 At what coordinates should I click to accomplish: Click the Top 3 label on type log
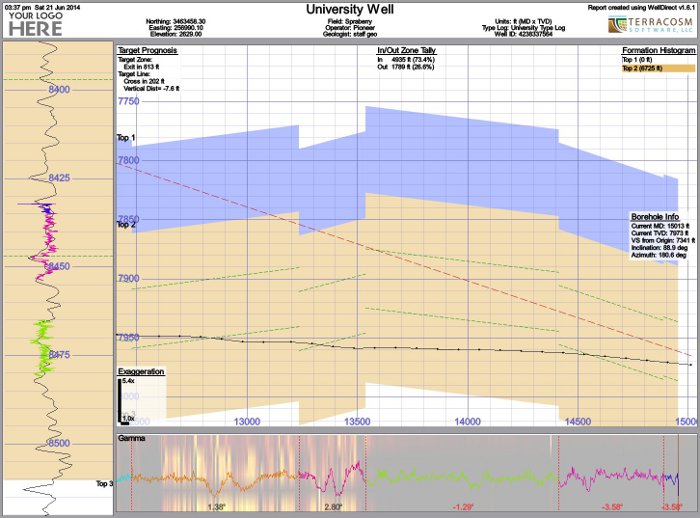[104, 483]
